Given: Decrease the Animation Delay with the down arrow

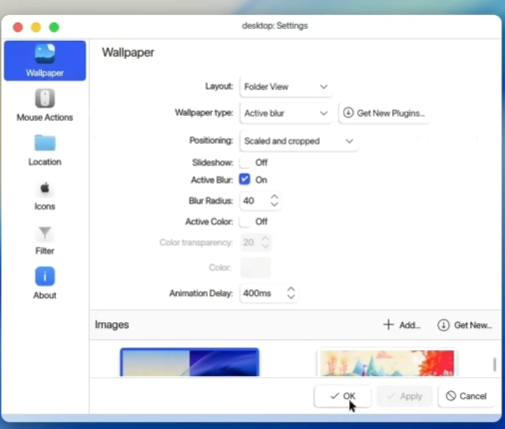Looking at the screenshot, I should click(x=291, y=297).
